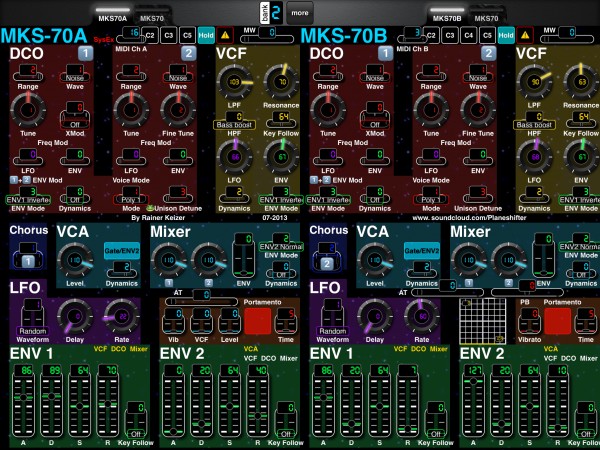The width and height of the screenshot is (600, 450).
Task: Click the C5 key button in MKS-70A
Action: pos(187,36)
